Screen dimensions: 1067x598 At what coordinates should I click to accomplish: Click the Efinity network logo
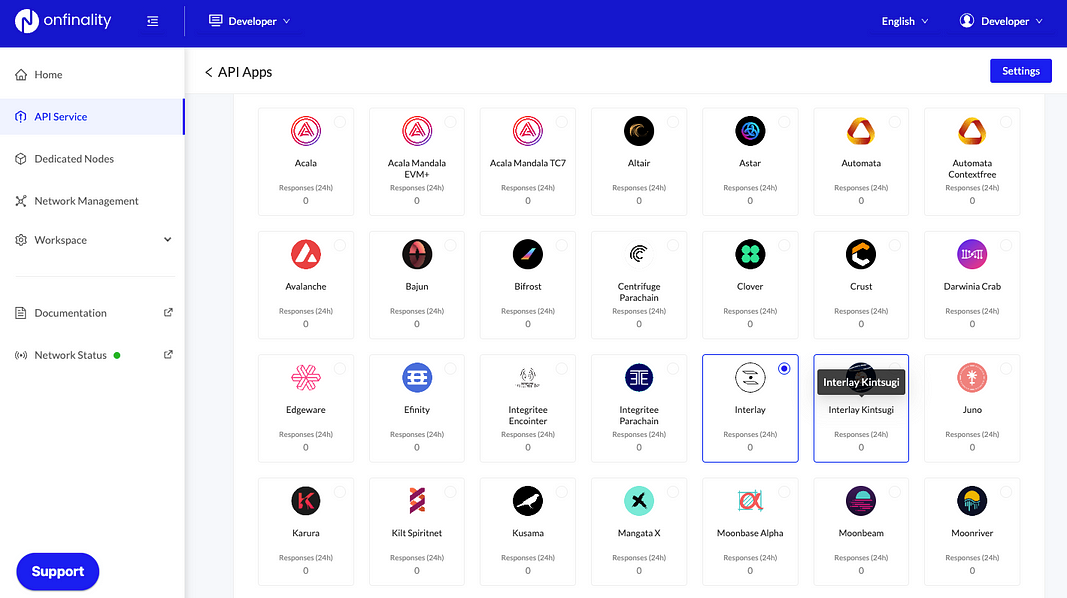click(417, 378)
